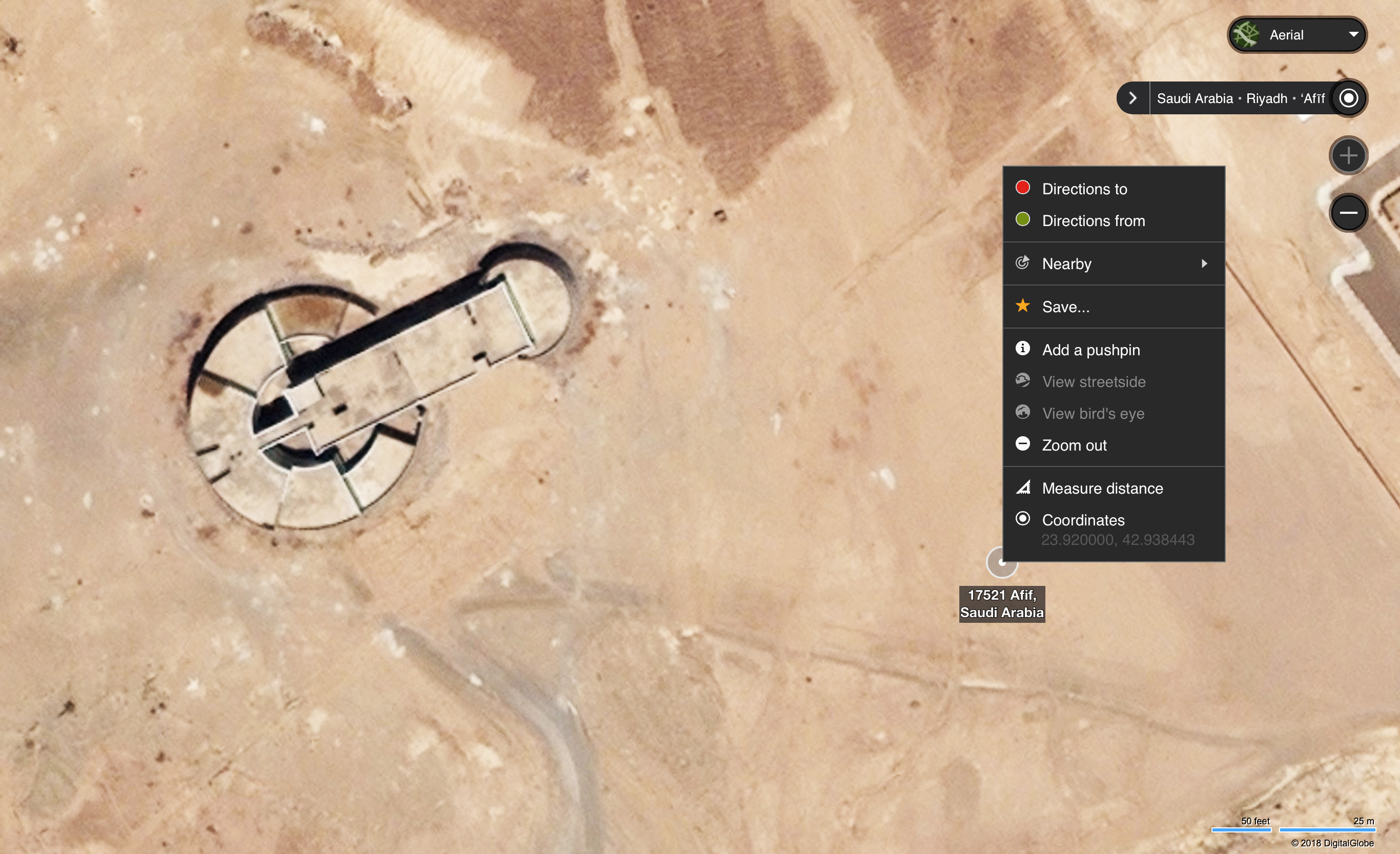Click the 17521 Afif location label
Viewport: 1400px width, 854px height.
(x=1002, y=604)
